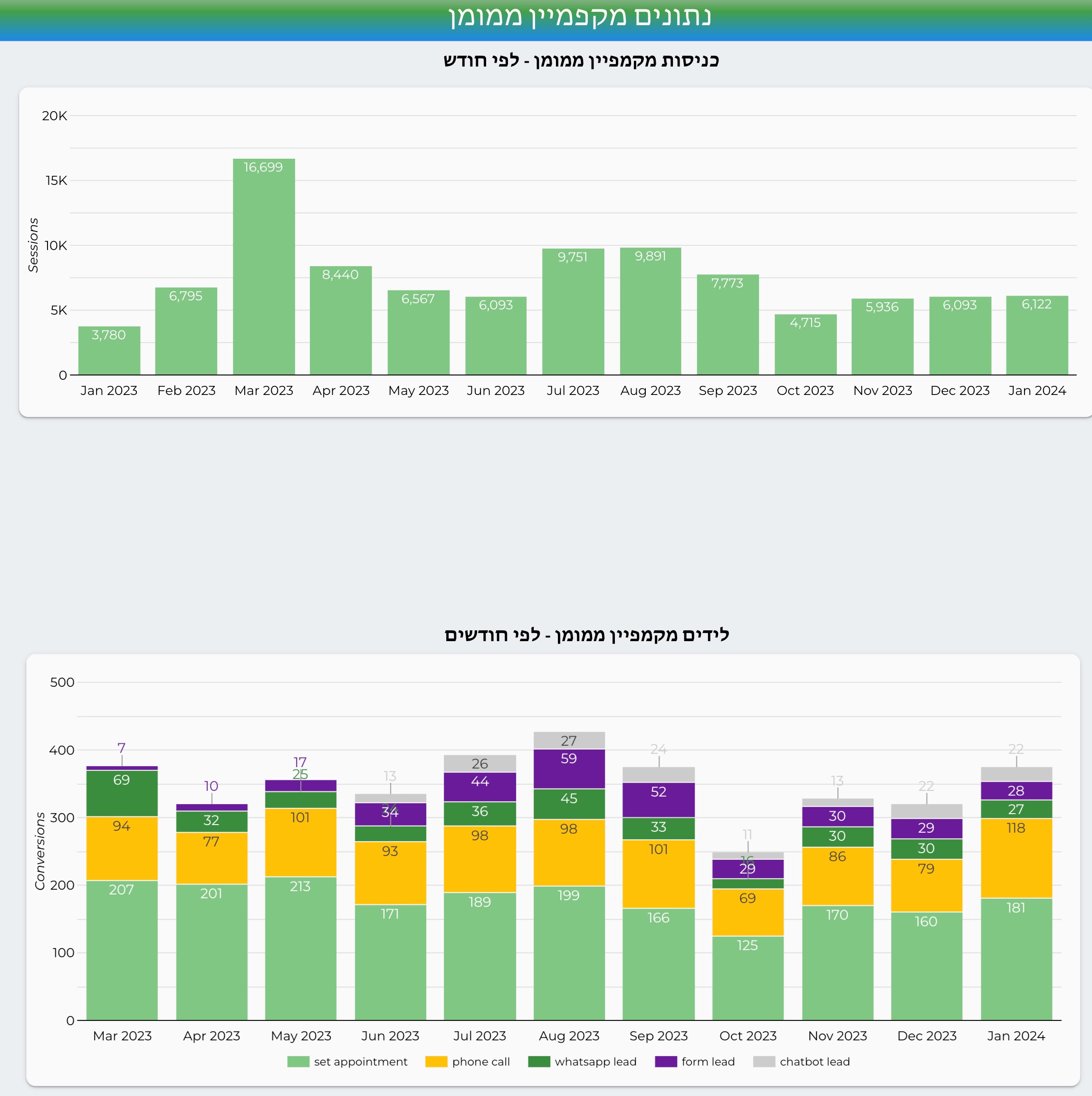The image size is (1092, 1096).
Task: Click the Nov 2023 bar showing 5,936
Action: click(x=883, y=336)
